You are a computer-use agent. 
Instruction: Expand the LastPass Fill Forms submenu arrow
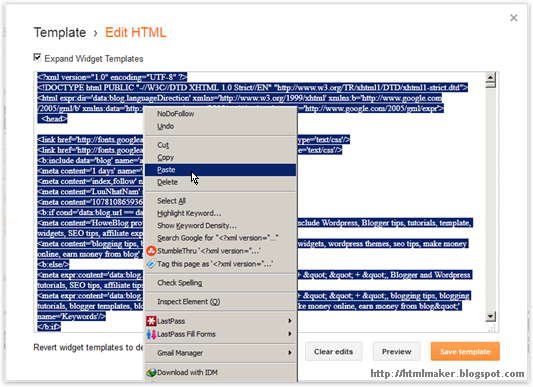(290, 334)
